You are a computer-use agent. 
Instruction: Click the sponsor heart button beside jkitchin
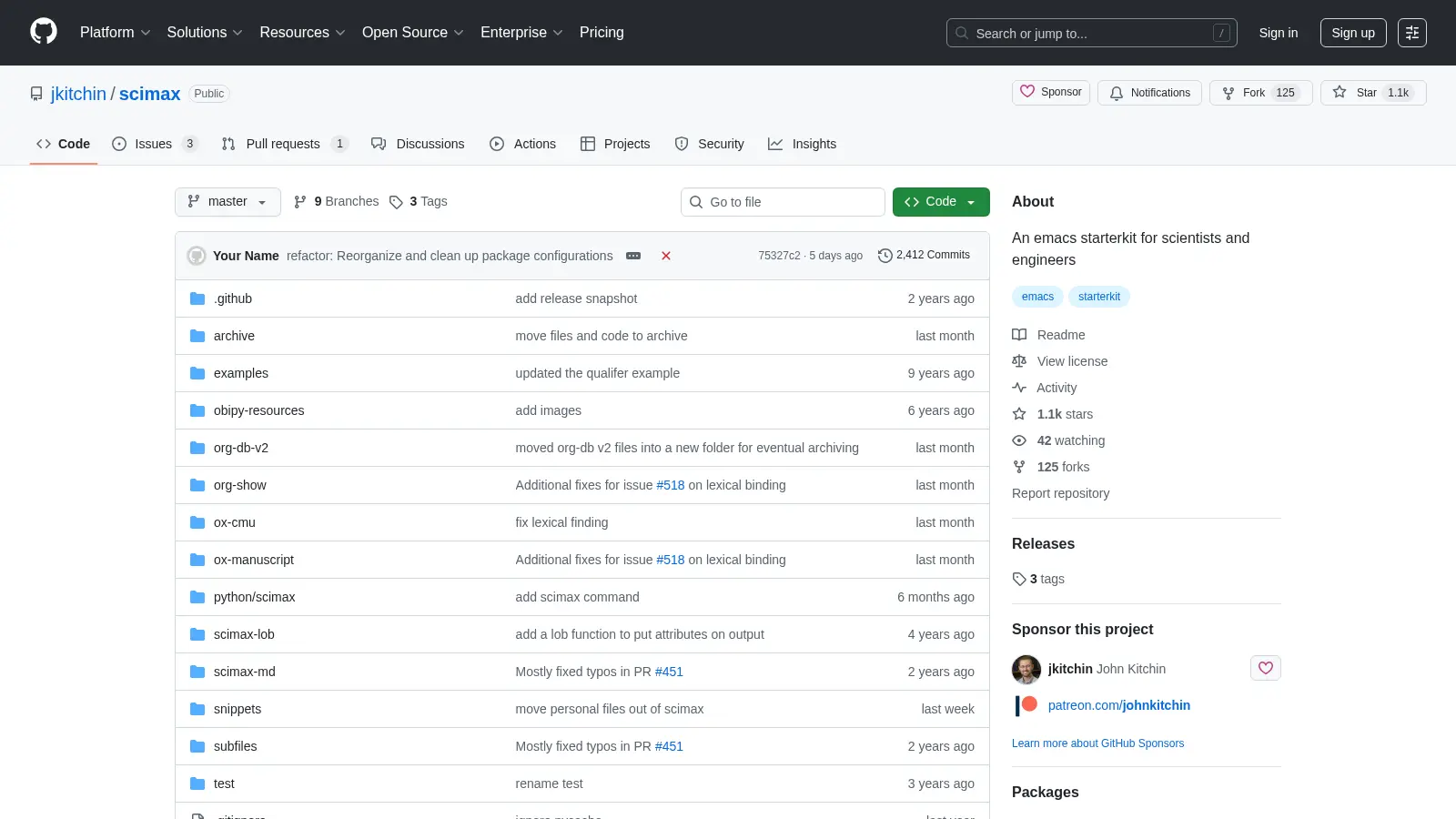point(1266,668)
